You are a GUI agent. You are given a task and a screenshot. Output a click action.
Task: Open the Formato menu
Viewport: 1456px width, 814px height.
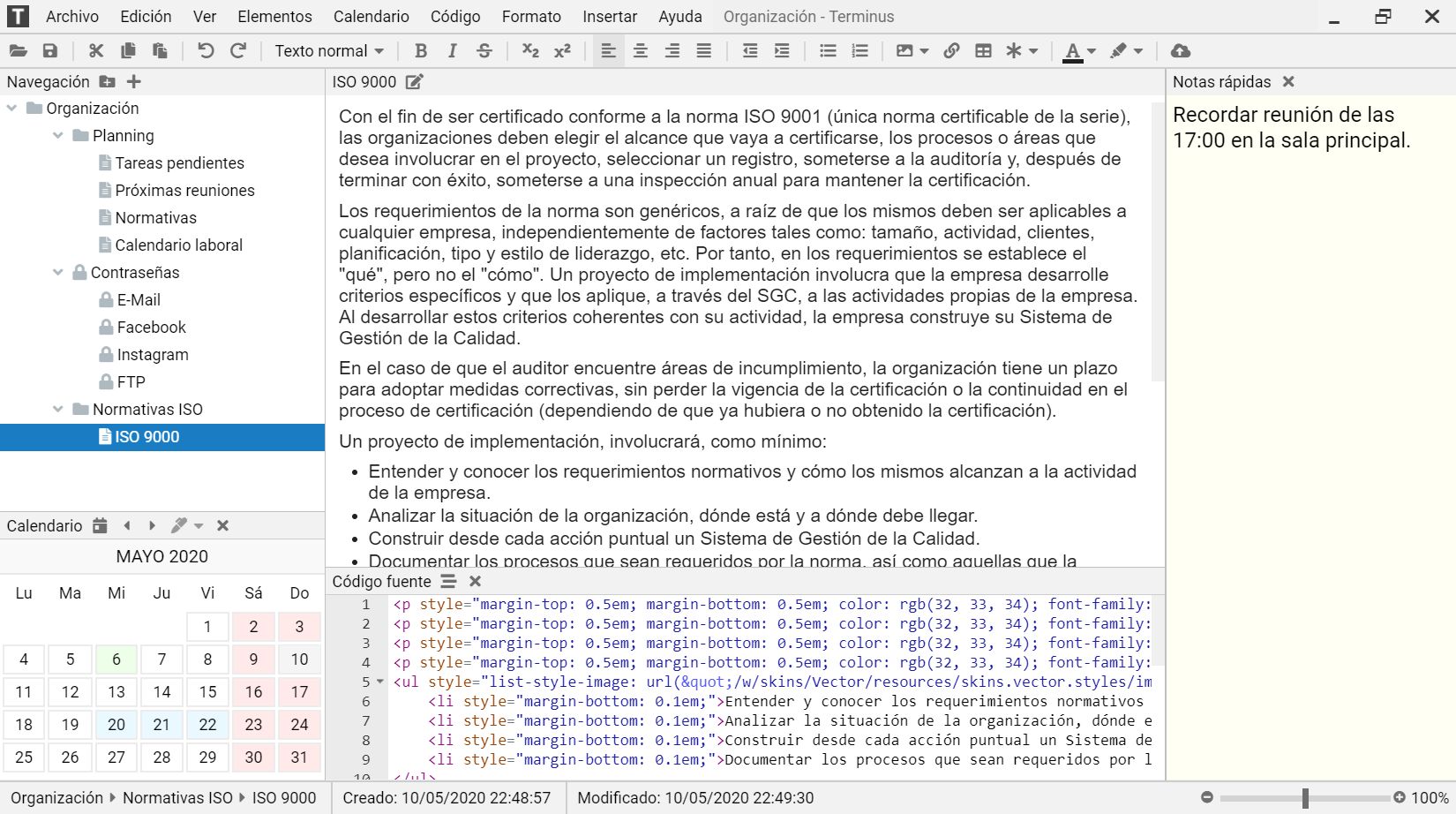pyautogui.click(x=531, y=17)
